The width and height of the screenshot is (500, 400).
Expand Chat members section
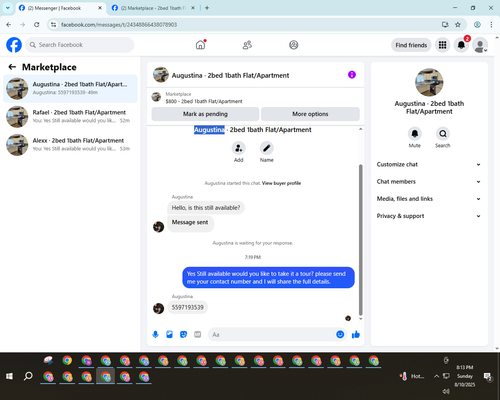[429, 182]
